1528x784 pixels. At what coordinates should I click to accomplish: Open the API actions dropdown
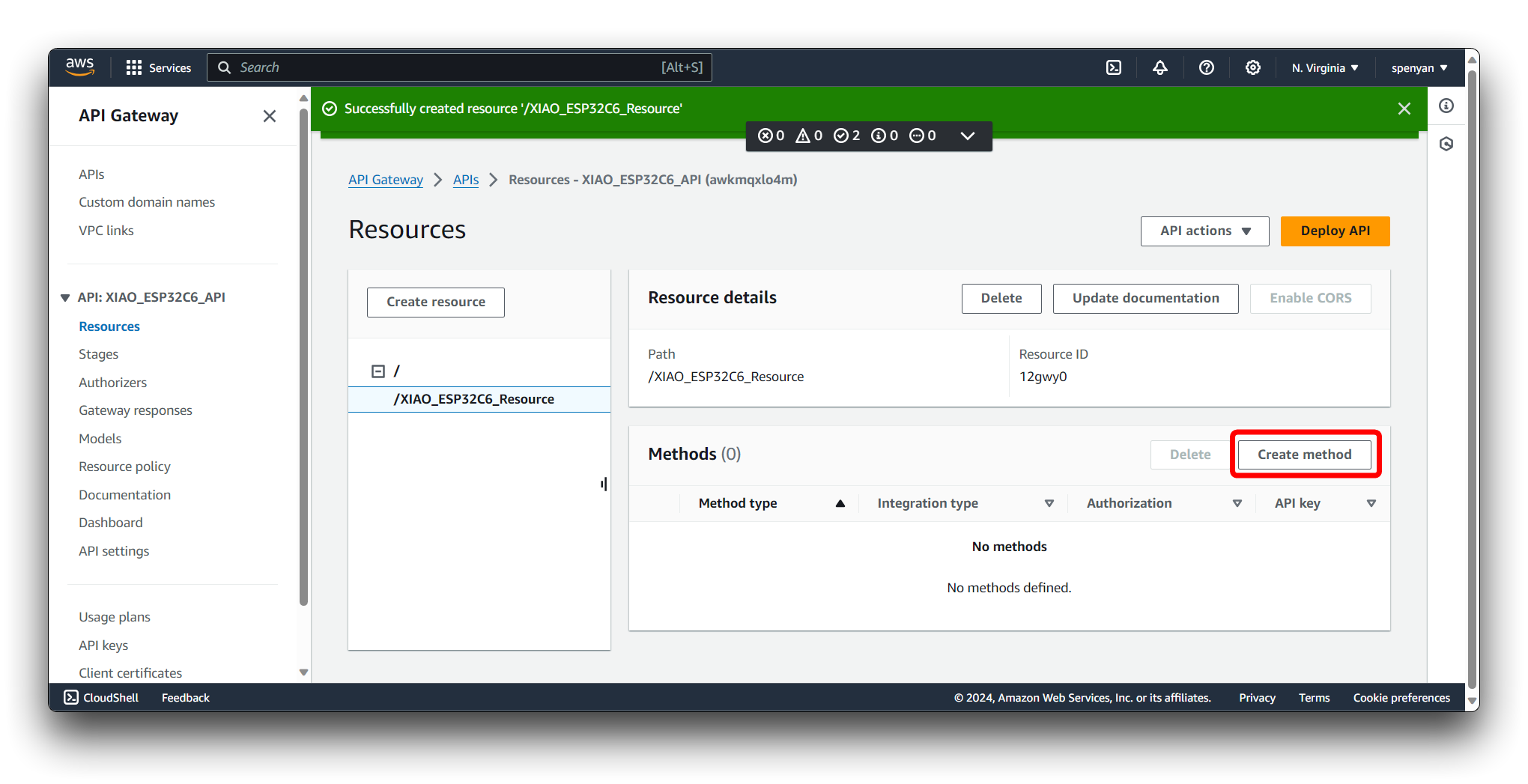point(1205,231)
